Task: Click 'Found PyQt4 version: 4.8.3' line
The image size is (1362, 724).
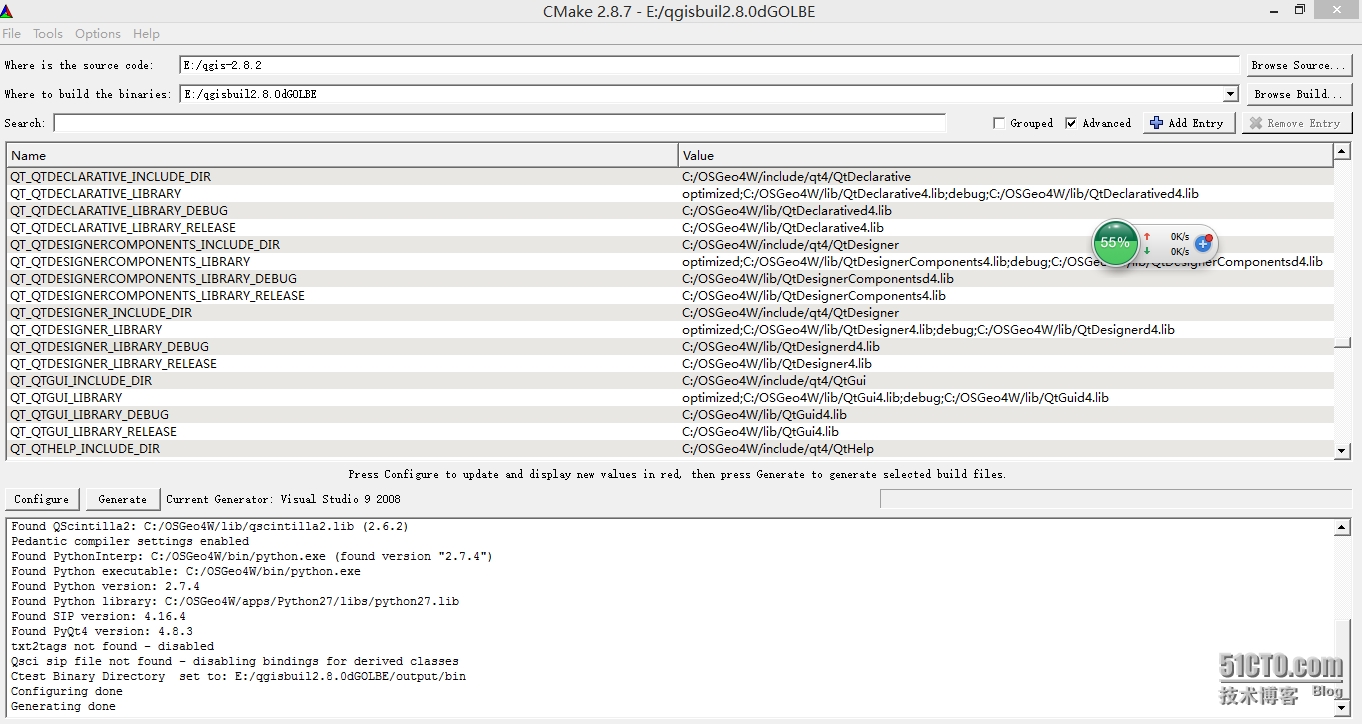Action: pos(102,631)
